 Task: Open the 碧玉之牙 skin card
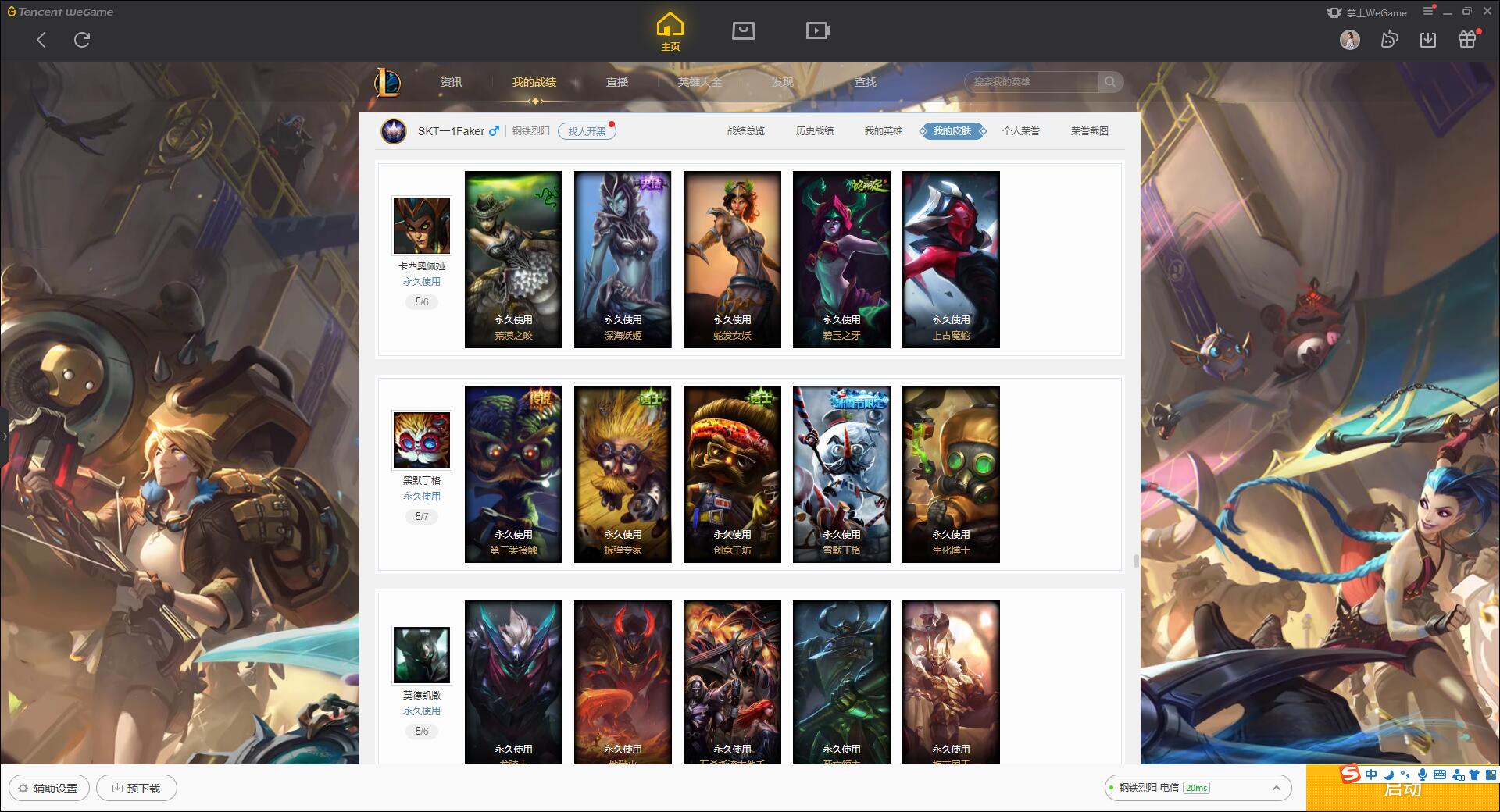tap(841, 259)
